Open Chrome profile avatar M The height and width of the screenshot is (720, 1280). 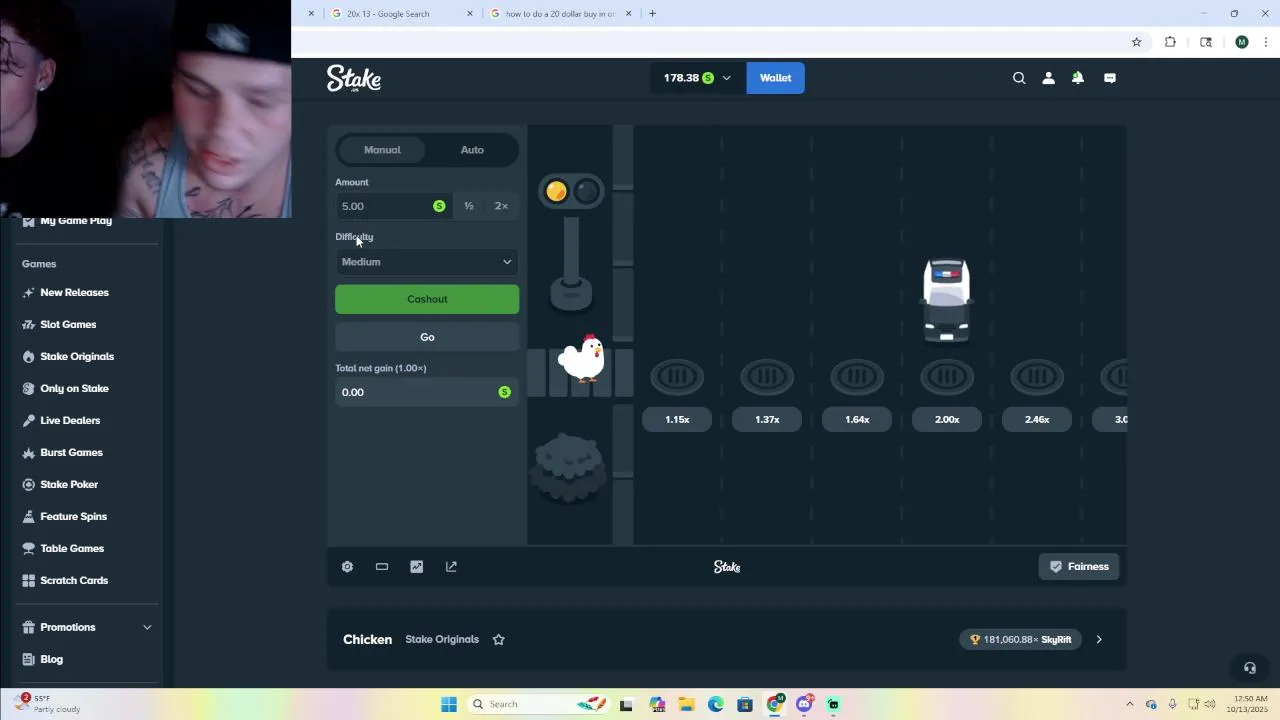[x=1242, y=42]
